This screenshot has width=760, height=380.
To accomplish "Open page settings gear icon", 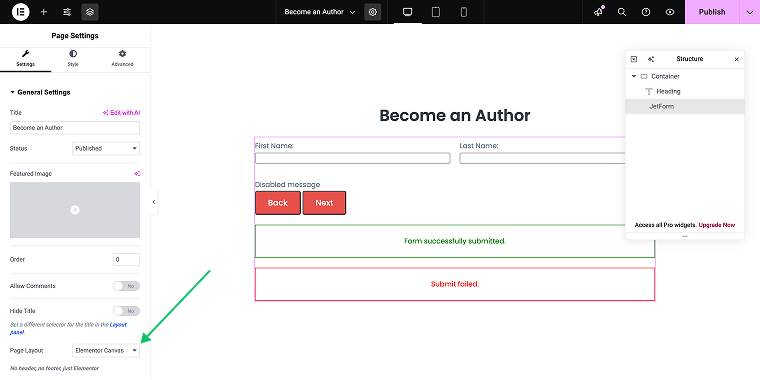I will point(373,12).
